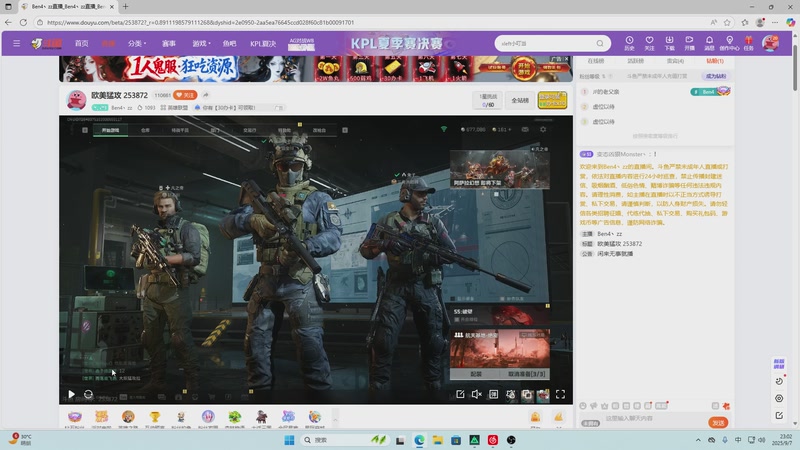Open the 首页 home tab
Image resolution: width=800 pixels, height=450 pixels.
(82, 44)
